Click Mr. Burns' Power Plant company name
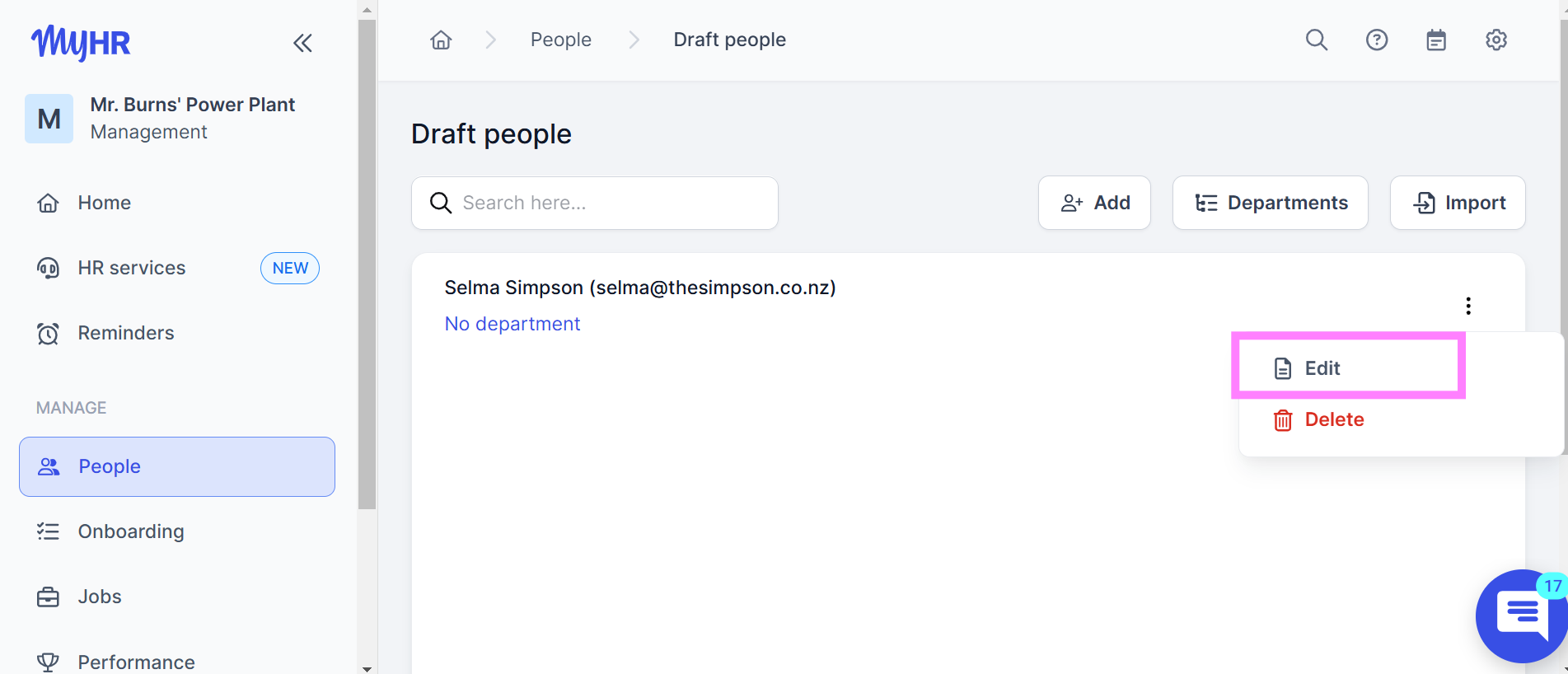Viewport: 1568px width, 674px height. point(193,105)
